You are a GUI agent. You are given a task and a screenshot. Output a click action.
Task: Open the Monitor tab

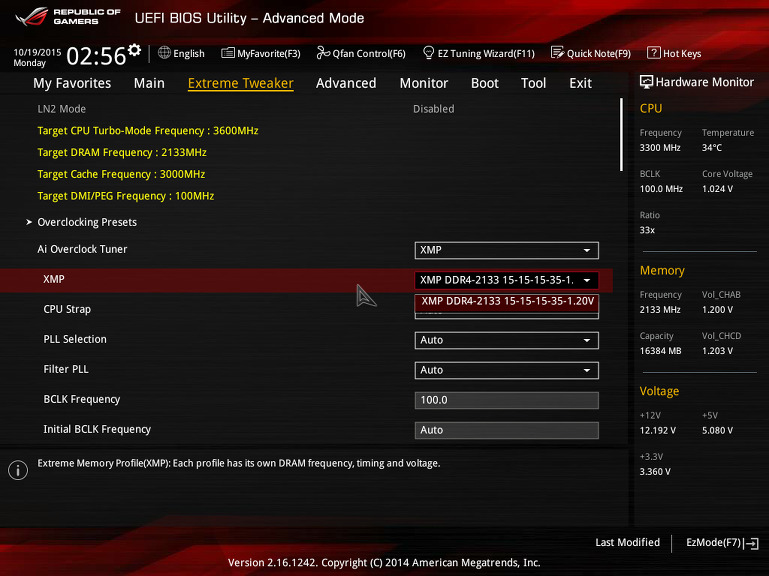424,83
